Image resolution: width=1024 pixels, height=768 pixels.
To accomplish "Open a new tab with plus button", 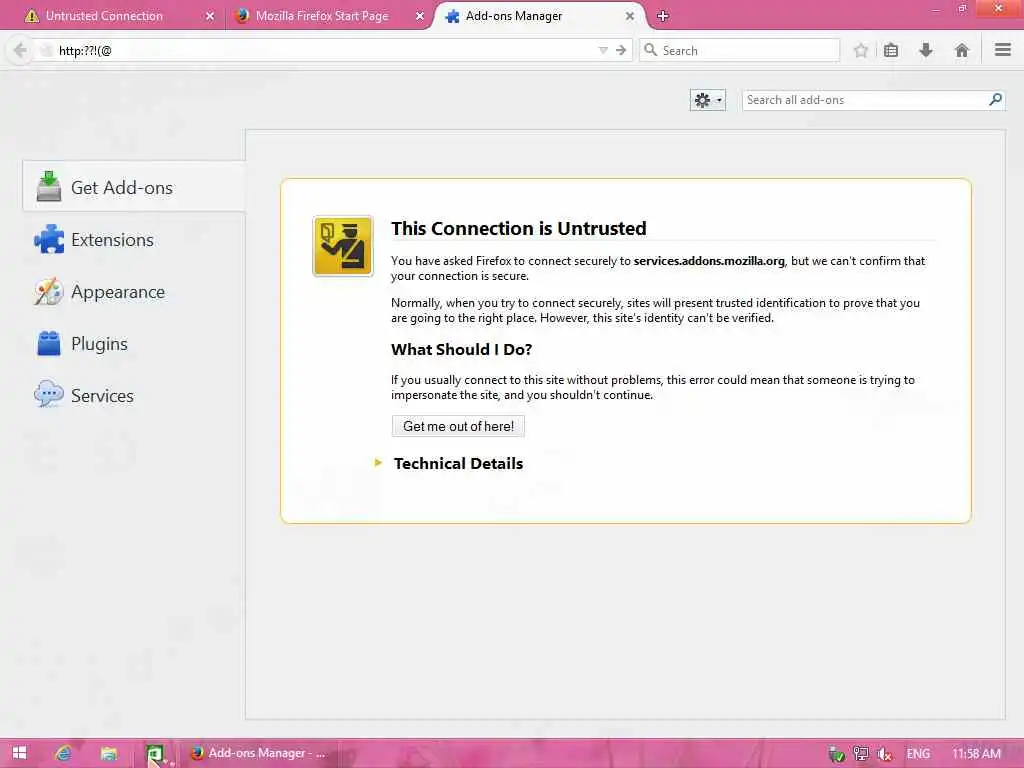I will [x=663, y=16].
